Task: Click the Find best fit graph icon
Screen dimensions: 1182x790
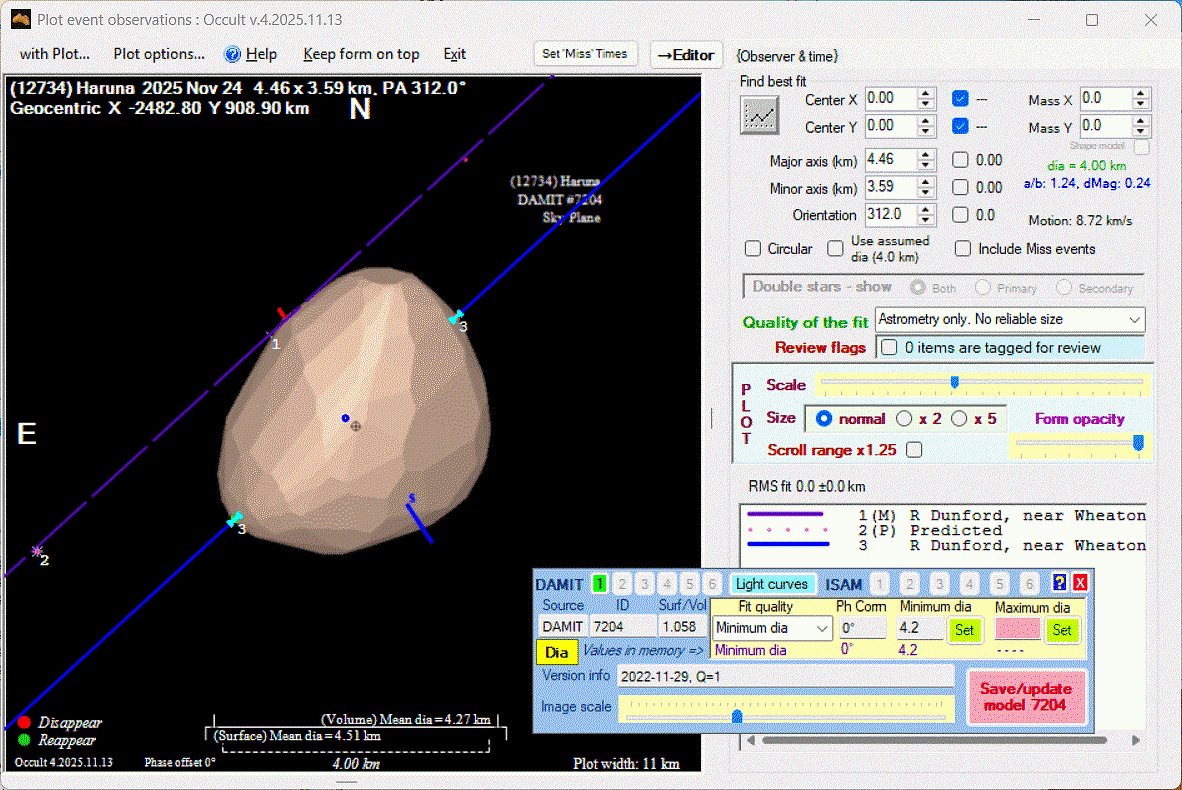Action: (759, 116)
